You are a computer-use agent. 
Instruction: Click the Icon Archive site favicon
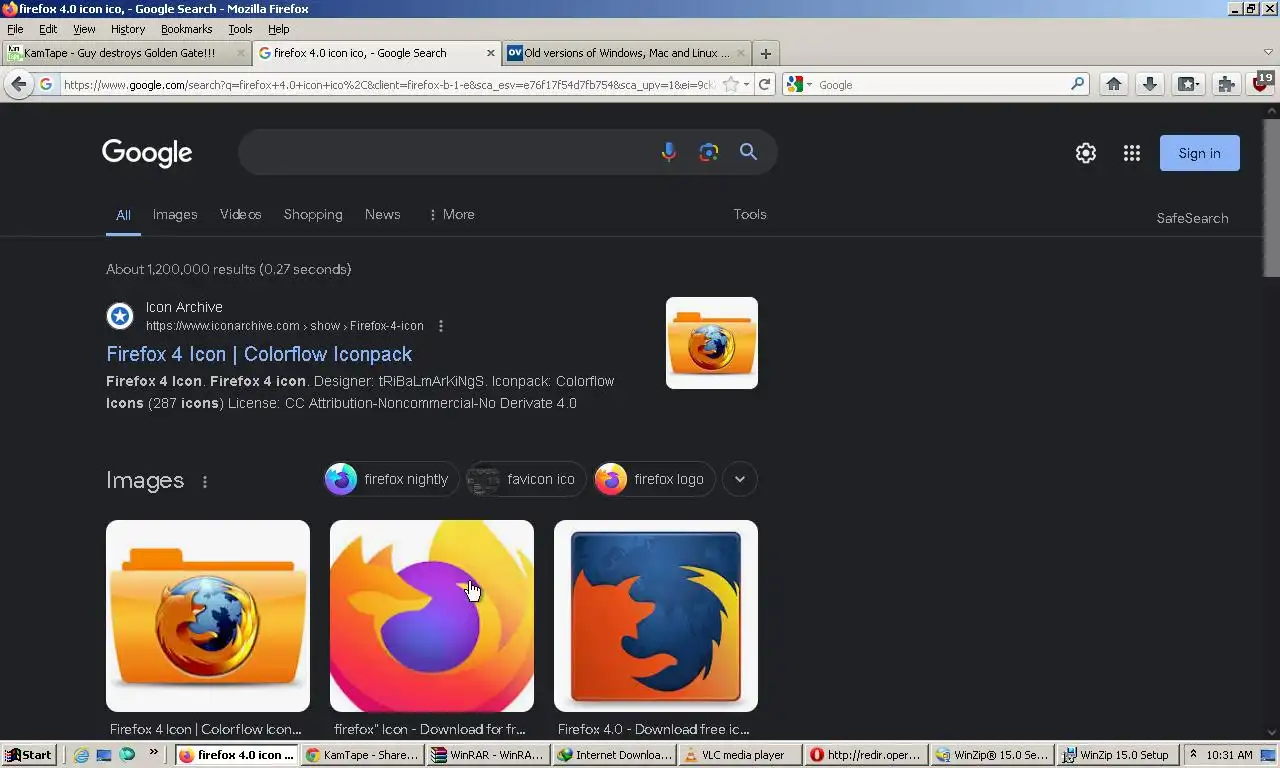[x=120, y=316]
